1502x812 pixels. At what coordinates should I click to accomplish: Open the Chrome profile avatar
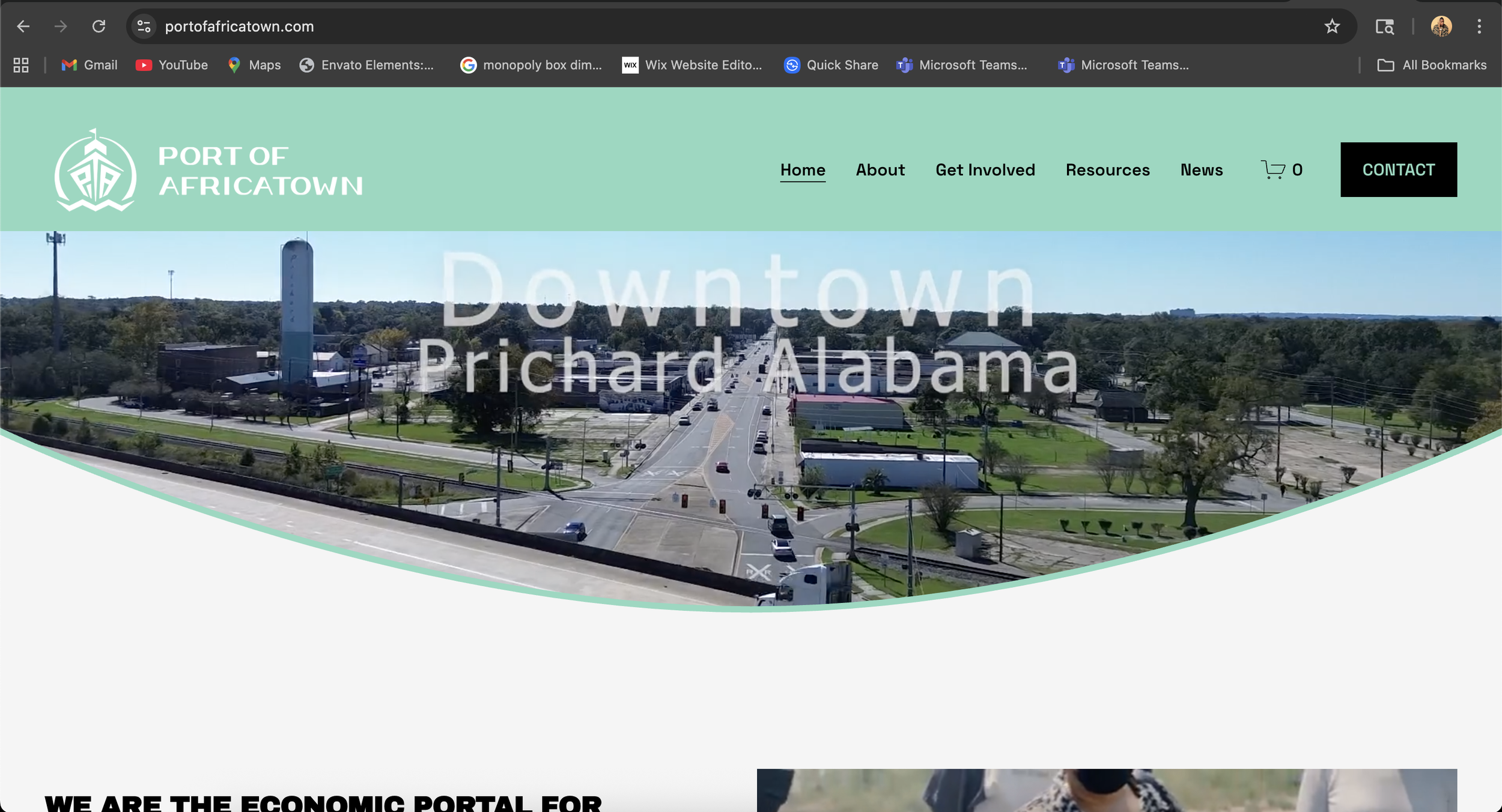[1441, 26]
